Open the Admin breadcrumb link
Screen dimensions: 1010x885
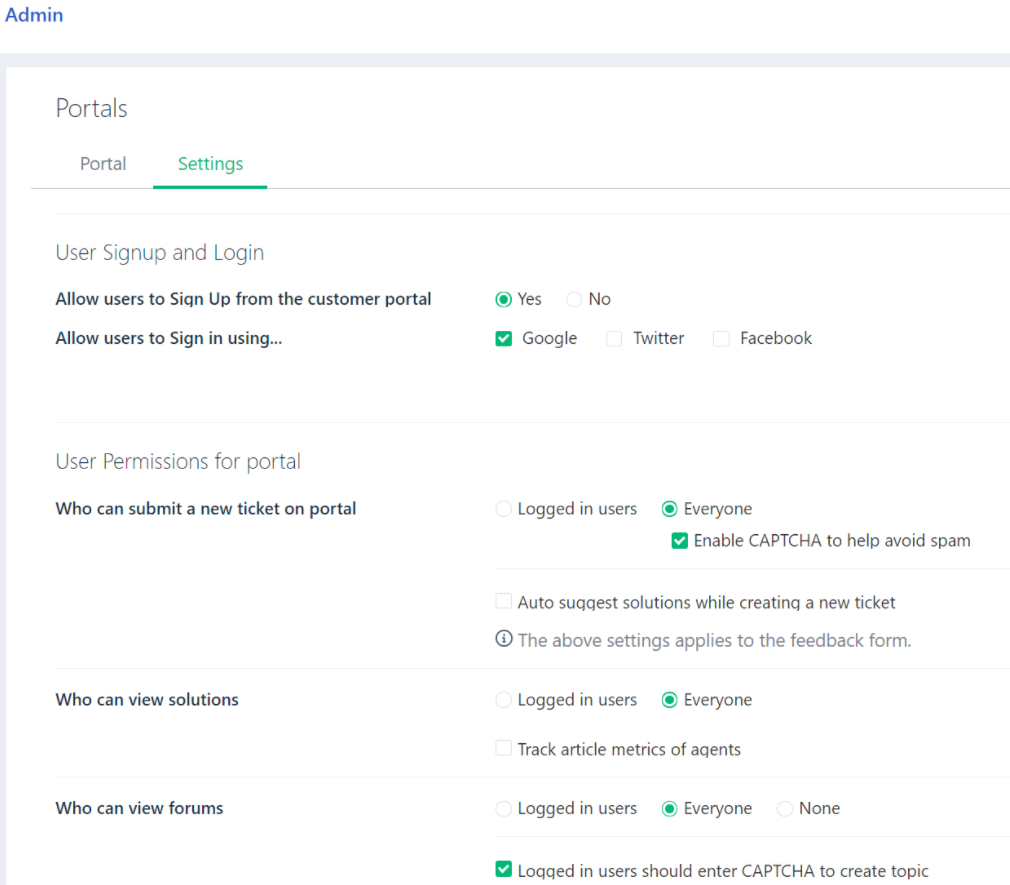coord(34,15)
